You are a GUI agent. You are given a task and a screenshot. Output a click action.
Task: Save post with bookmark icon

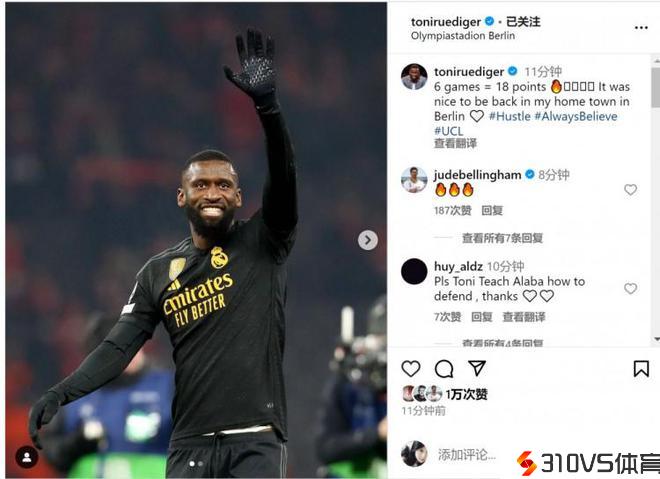click(641, 369)
